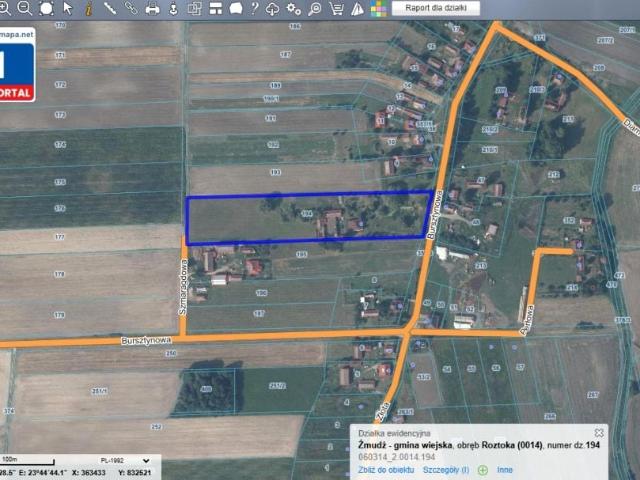Activate the full extent zoom tool
The height and width of the screenshot is (480, 640).
tap(46, 8)
